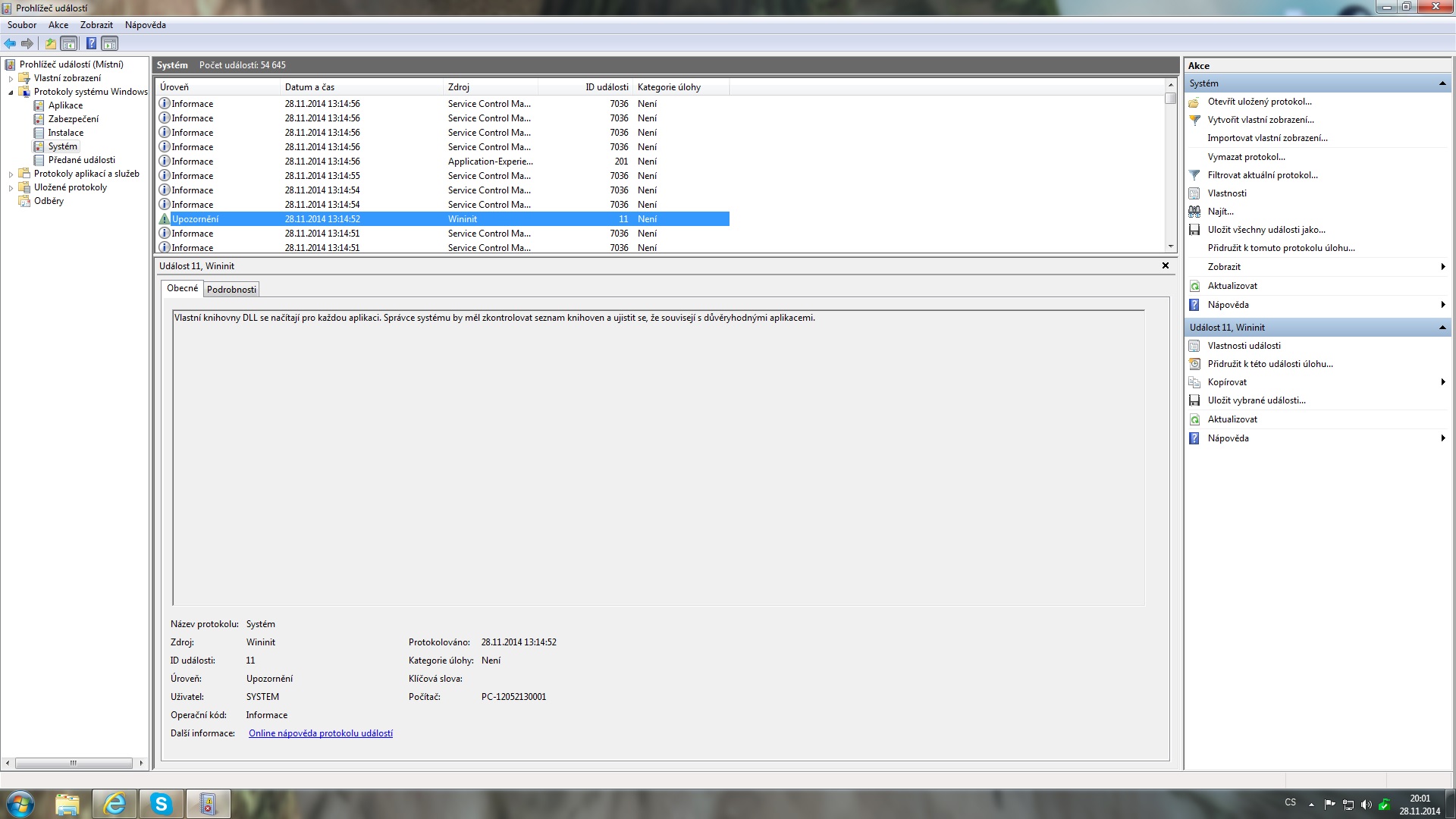
Task: Click the Najít binoculars icon
Action: pyautogui.click(x=1194, y=212)
